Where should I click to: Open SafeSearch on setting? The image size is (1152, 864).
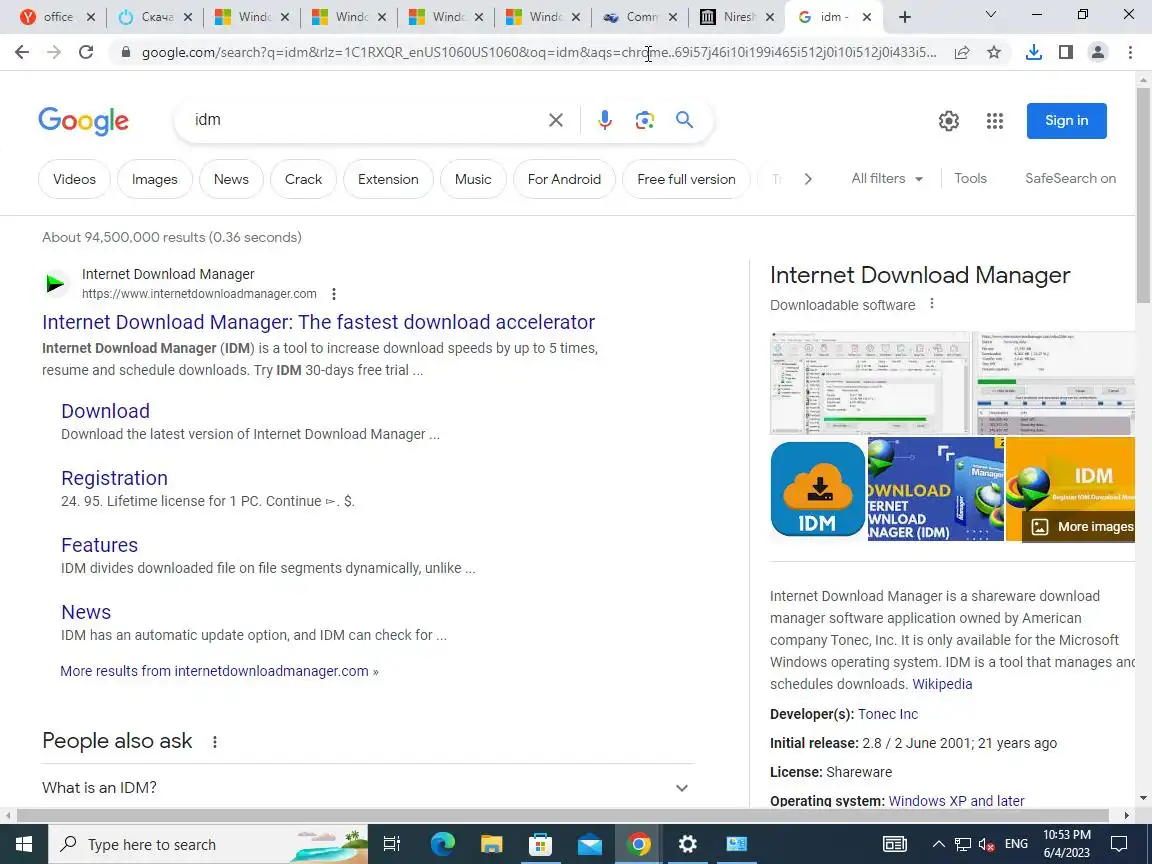click(1070, 179)
